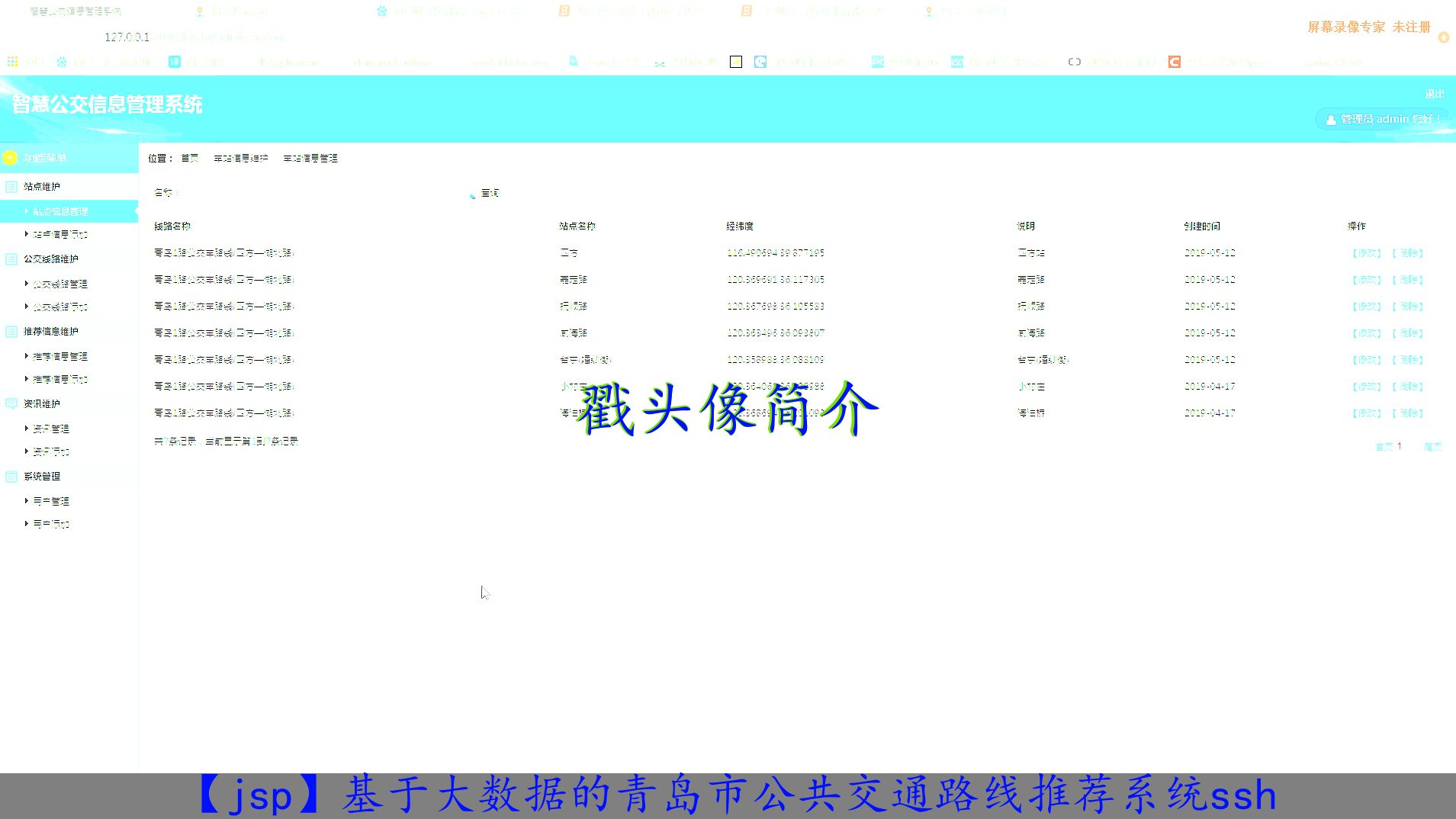This screenshot has width=1456, height=819.
Task: Click the 创建时间 column header
Action: (1202, 226)
